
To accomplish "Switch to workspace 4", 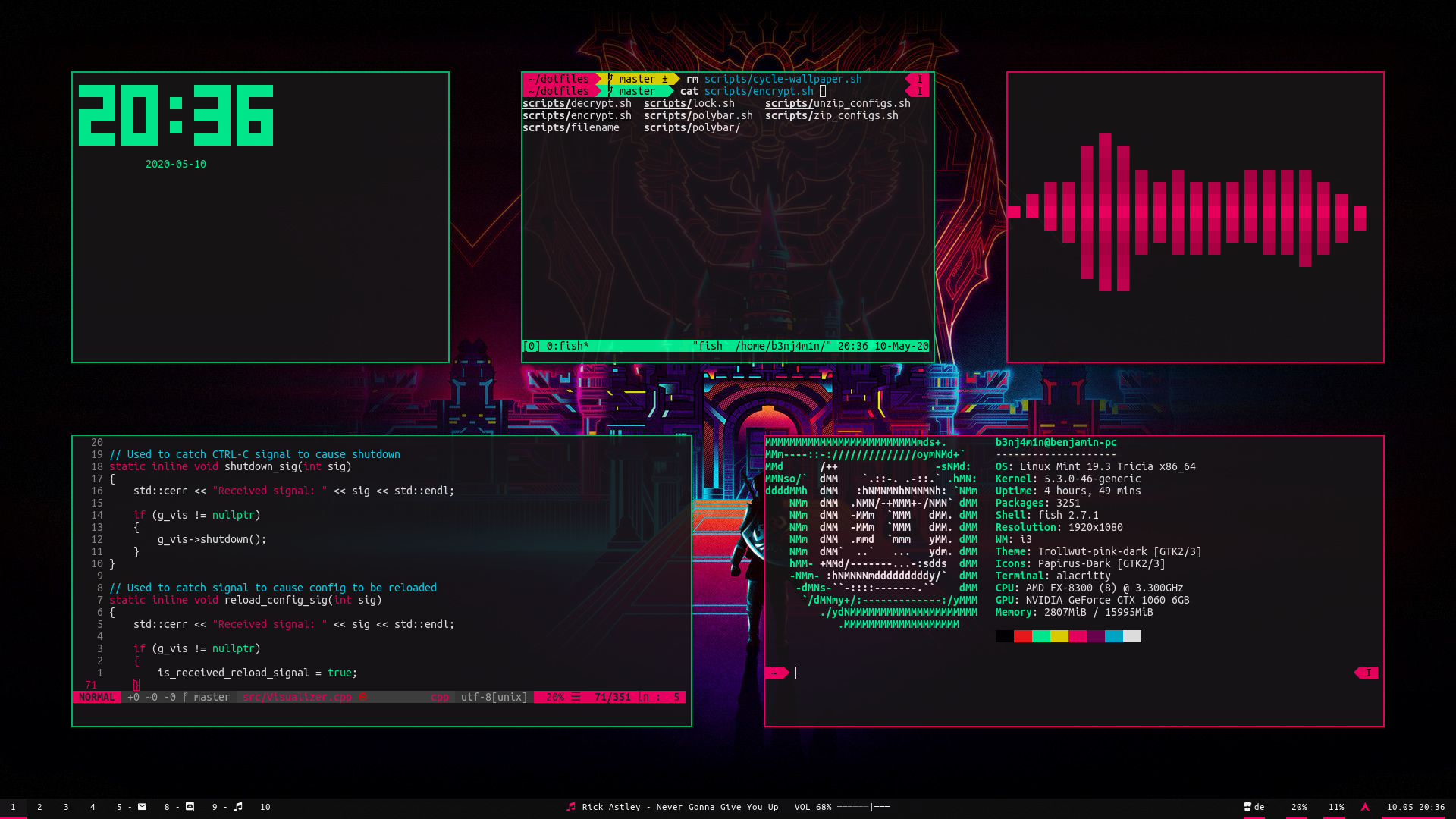I will pos(93,807).
